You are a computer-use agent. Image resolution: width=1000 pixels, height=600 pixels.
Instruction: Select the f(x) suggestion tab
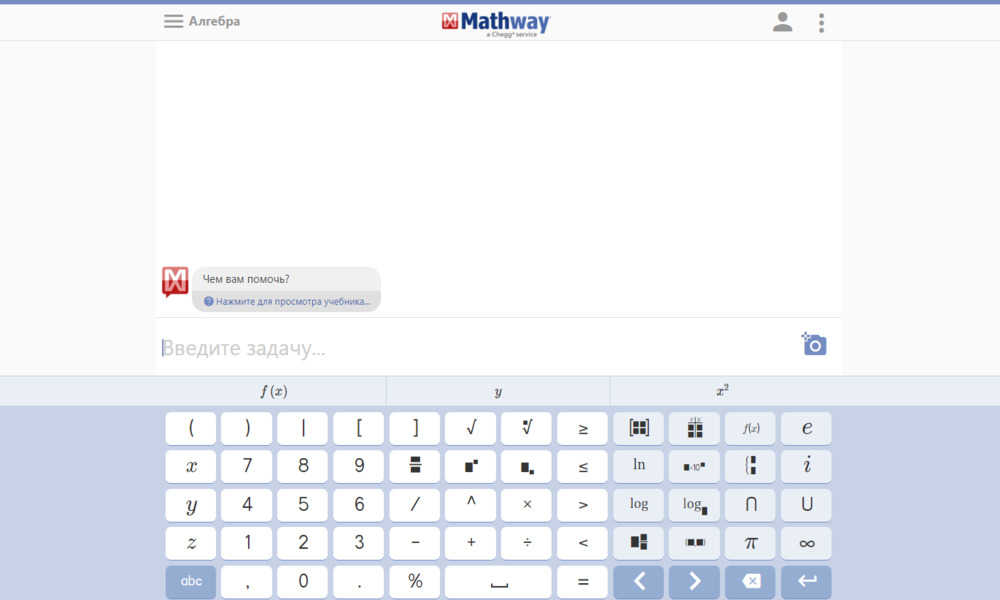point(273,391)
